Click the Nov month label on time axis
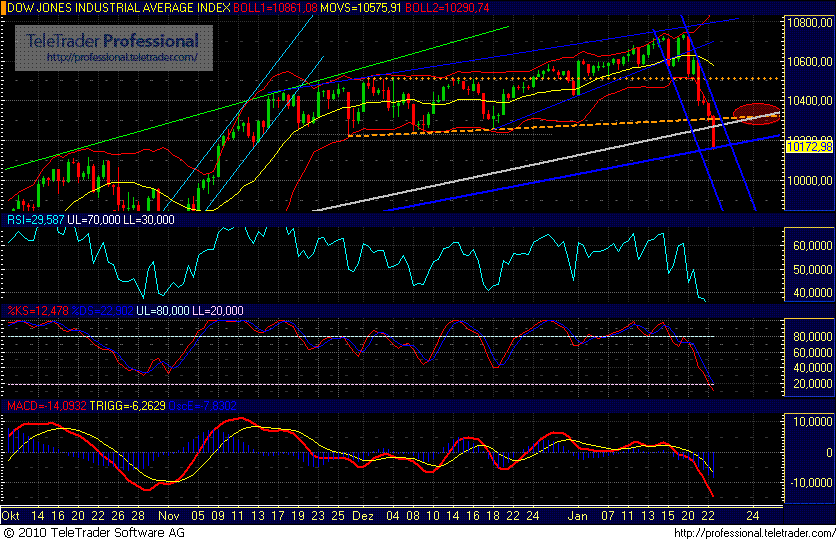 (168, 516)
